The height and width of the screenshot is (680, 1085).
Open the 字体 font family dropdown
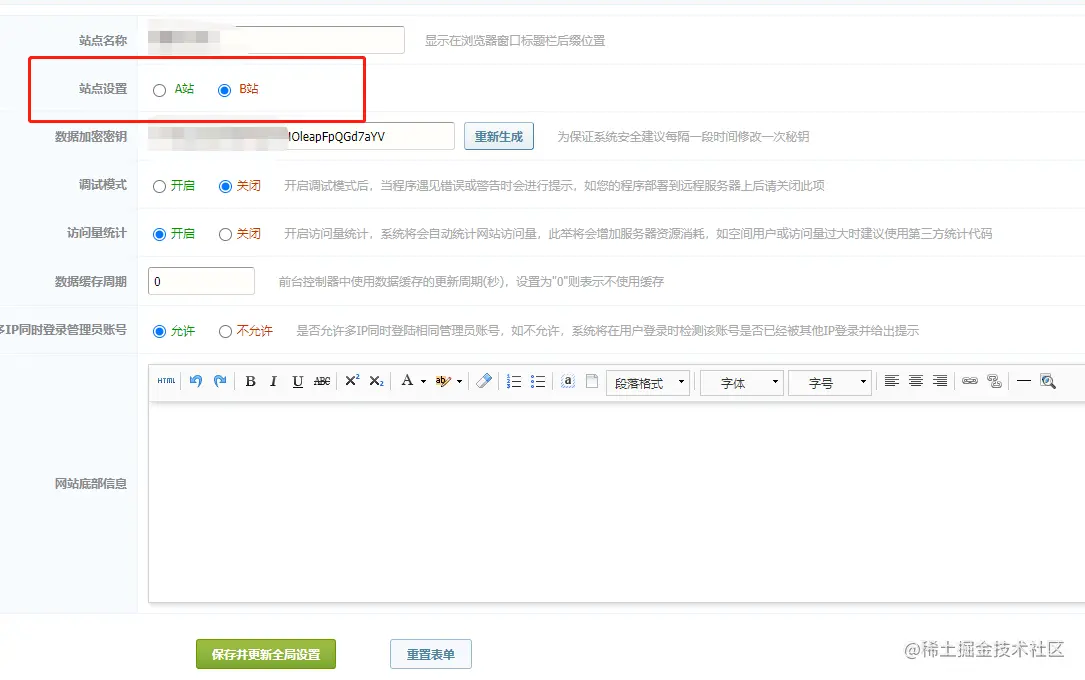point(742,382)
